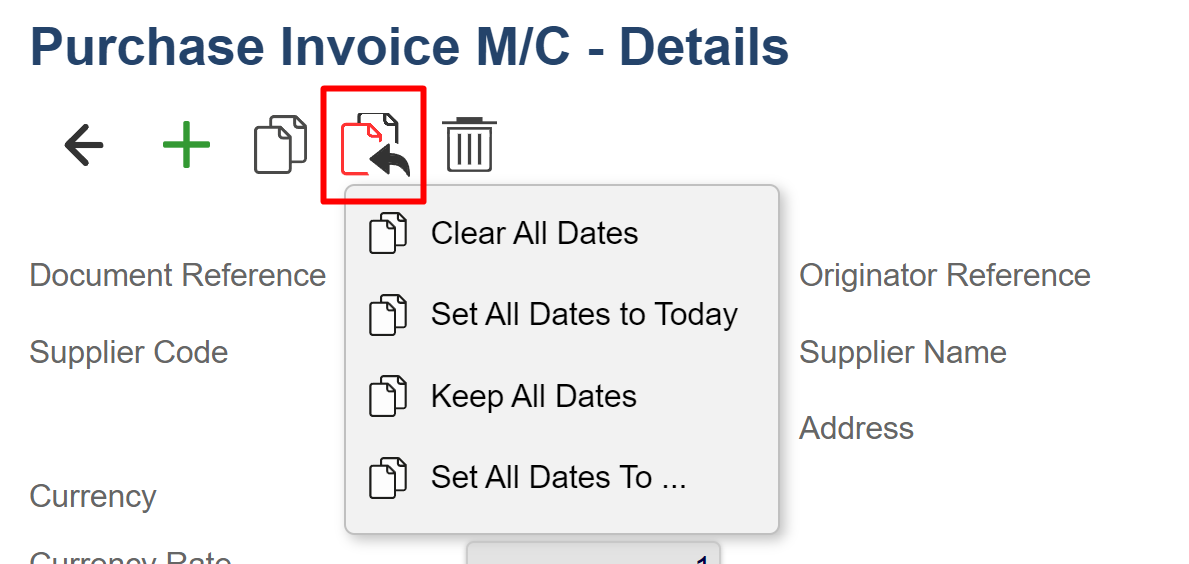Select Clear All Dates menu option
Screen dimensions: 1189x564
pyautogui.click(x=534, y=234)
